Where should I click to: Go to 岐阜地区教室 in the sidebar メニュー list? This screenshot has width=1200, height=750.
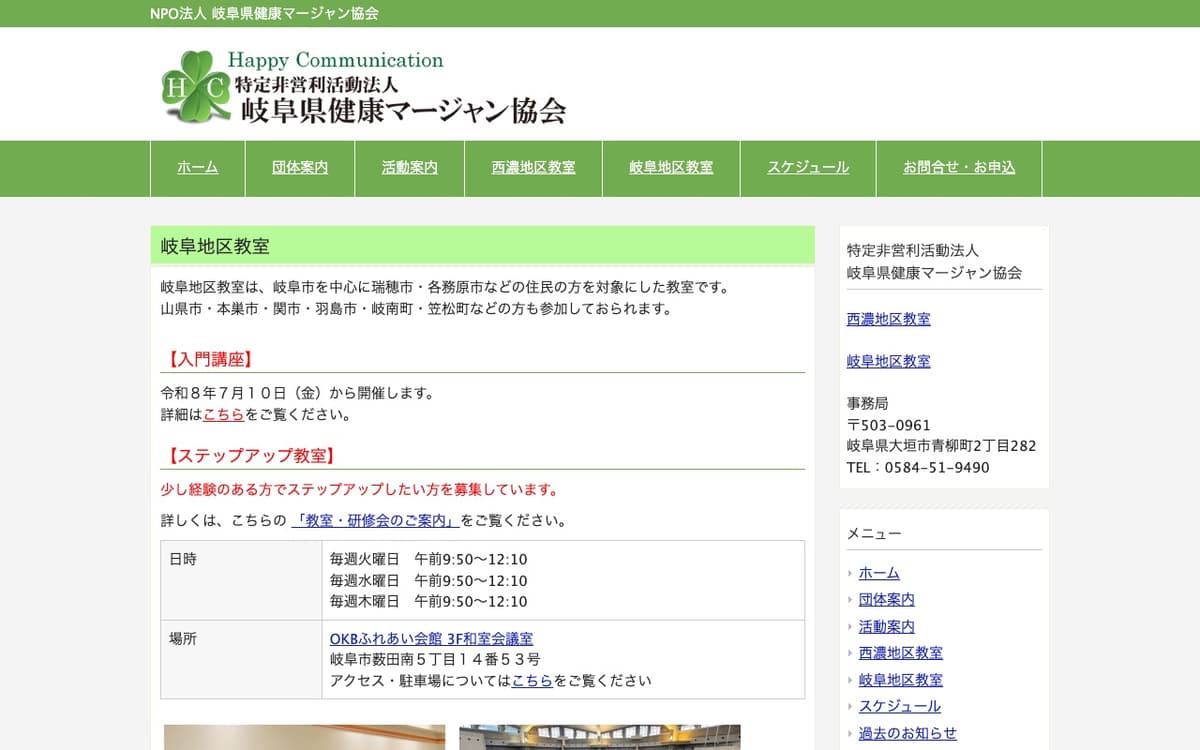tap(901, 680)
